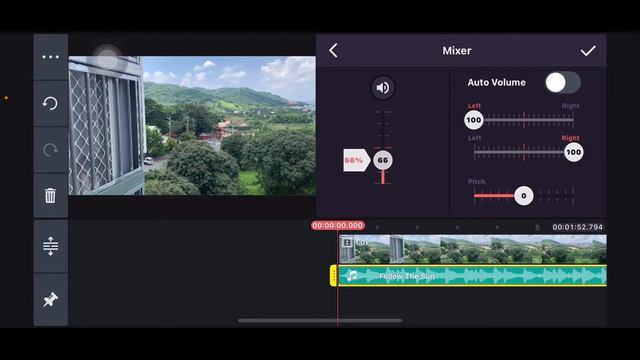Delete the clip with the trash icon
Screen dimensions: 640x360
pos(50,196)
